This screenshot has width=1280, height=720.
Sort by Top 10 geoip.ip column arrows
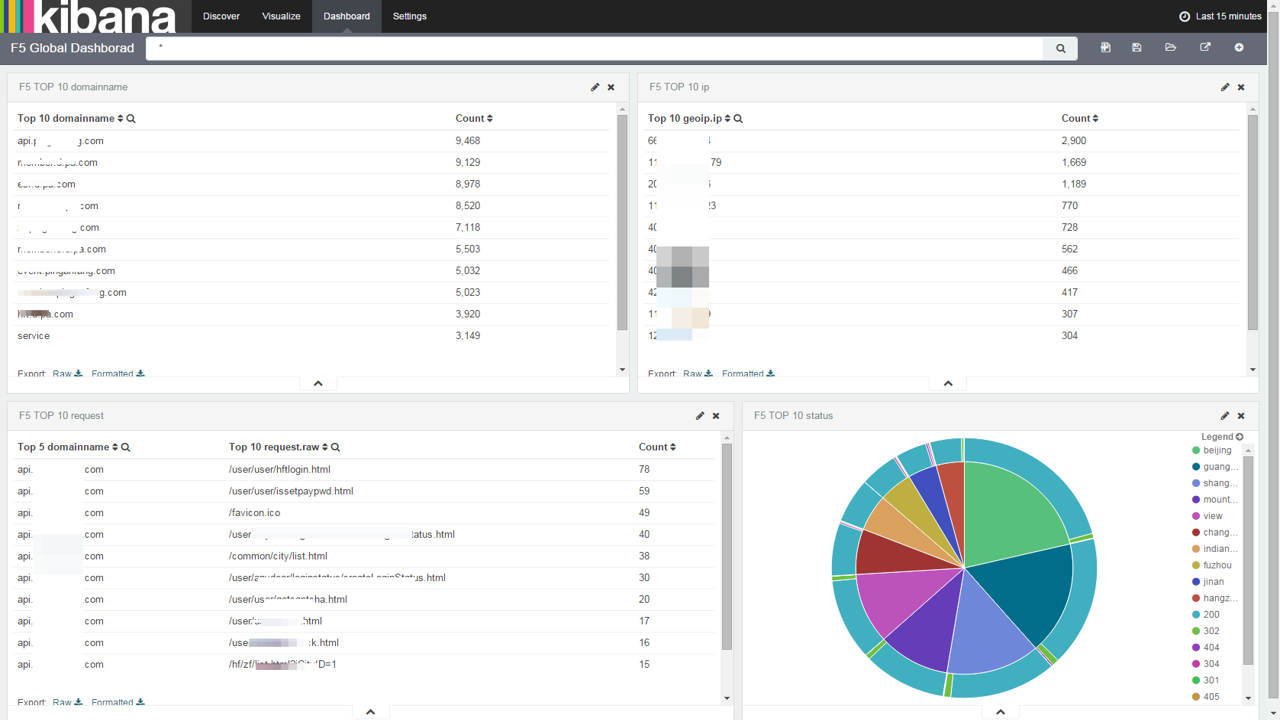click(727, 118)
